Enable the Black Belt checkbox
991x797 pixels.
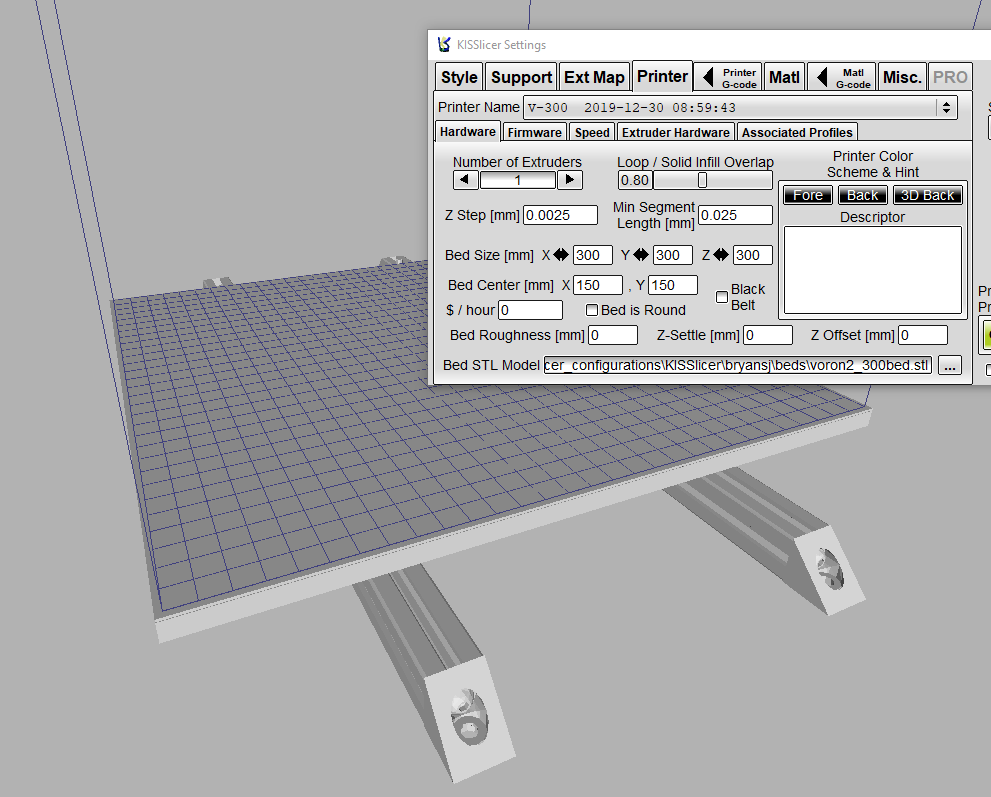point(722,297)
